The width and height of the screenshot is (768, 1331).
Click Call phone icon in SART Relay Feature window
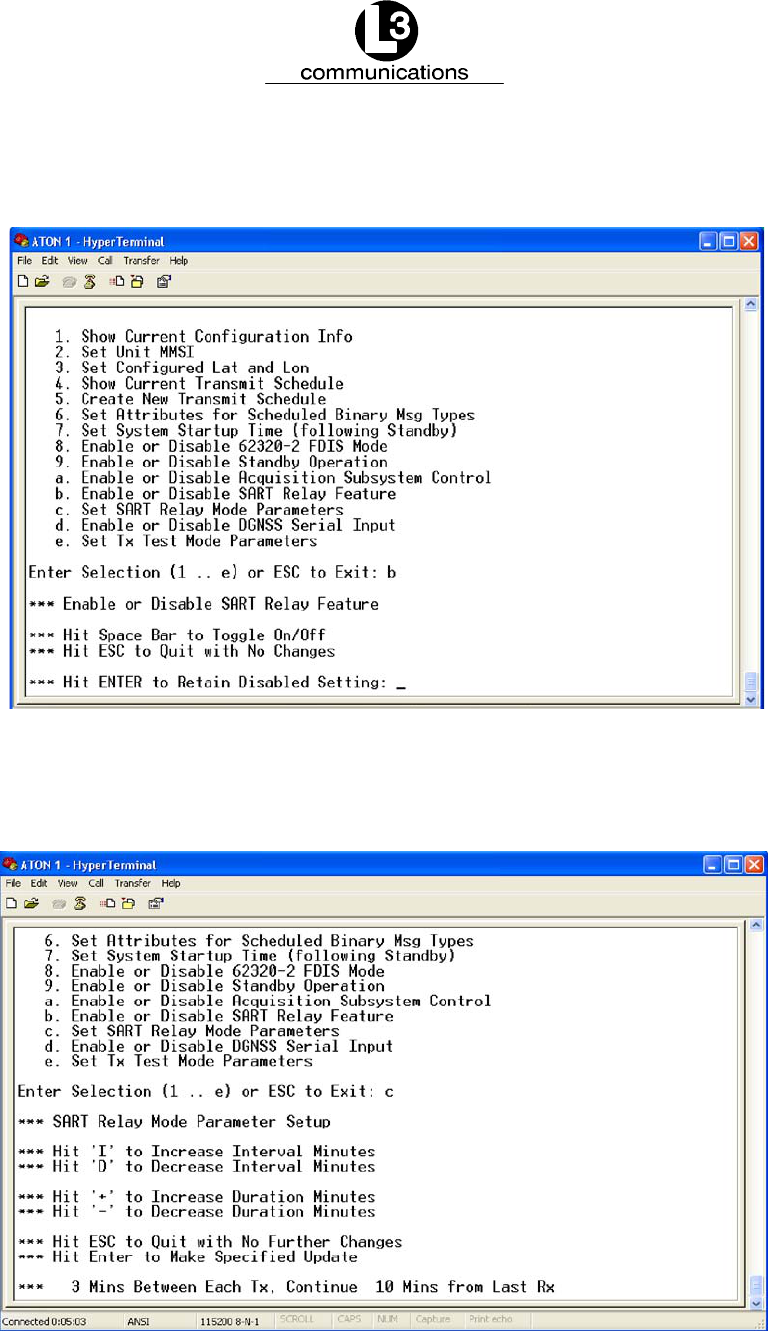(67, 281)
